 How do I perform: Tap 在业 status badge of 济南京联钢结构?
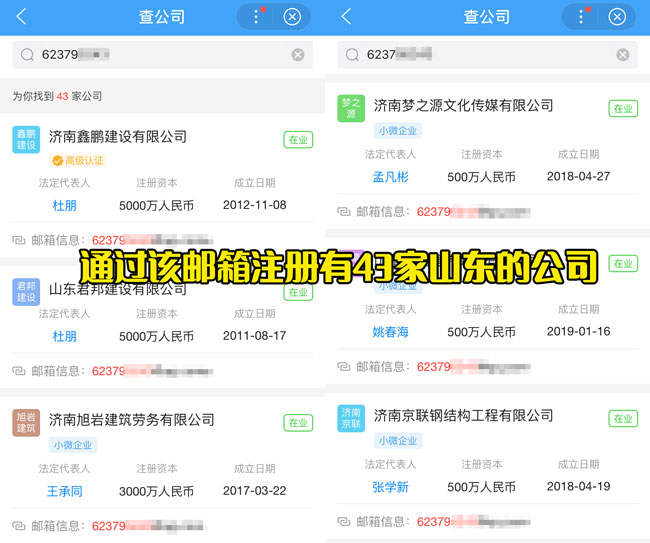click(x=623, y=419)
